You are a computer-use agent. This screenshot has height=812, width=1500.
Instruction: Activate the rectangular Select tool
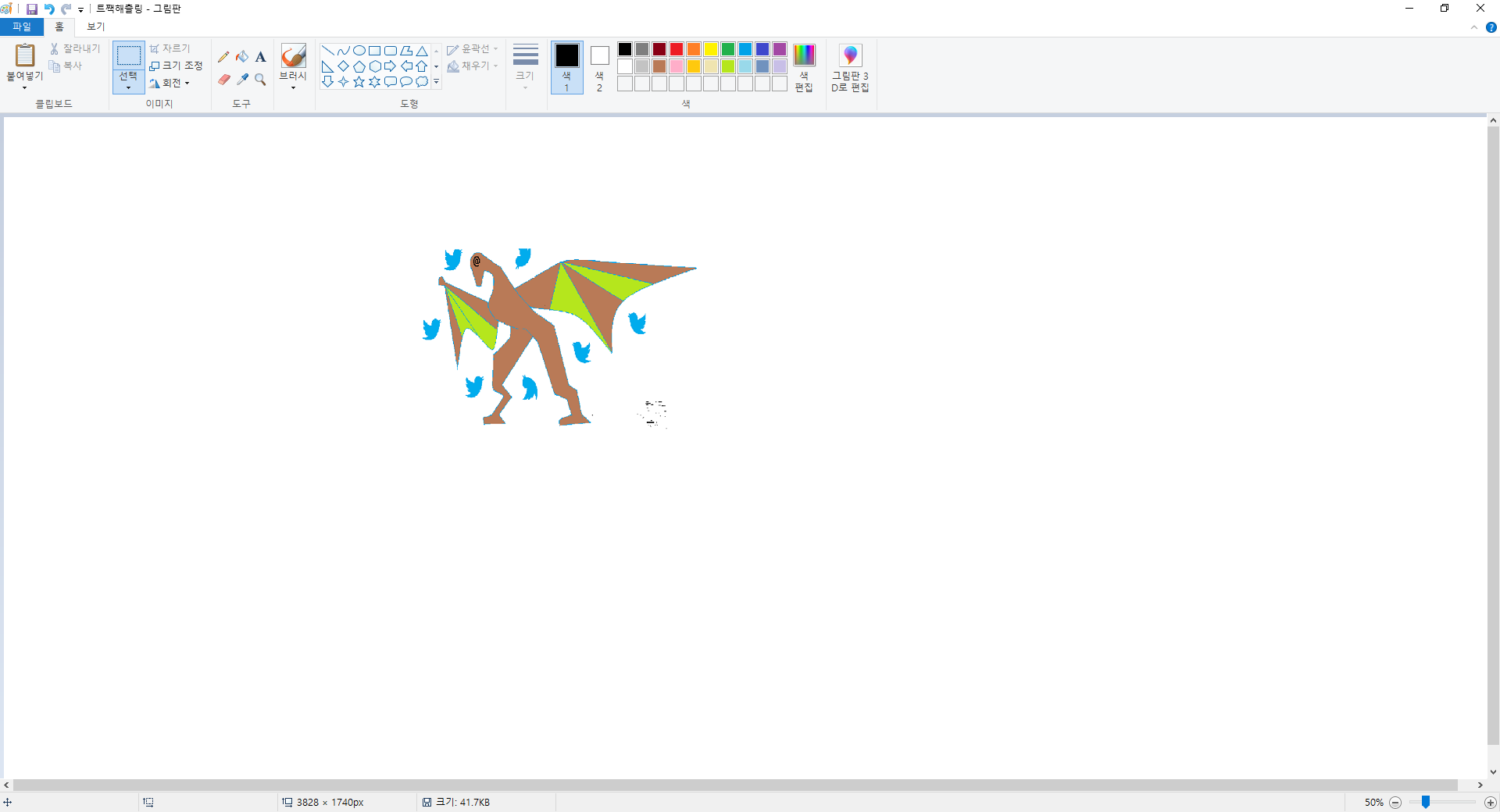click(x=129, y=55)
